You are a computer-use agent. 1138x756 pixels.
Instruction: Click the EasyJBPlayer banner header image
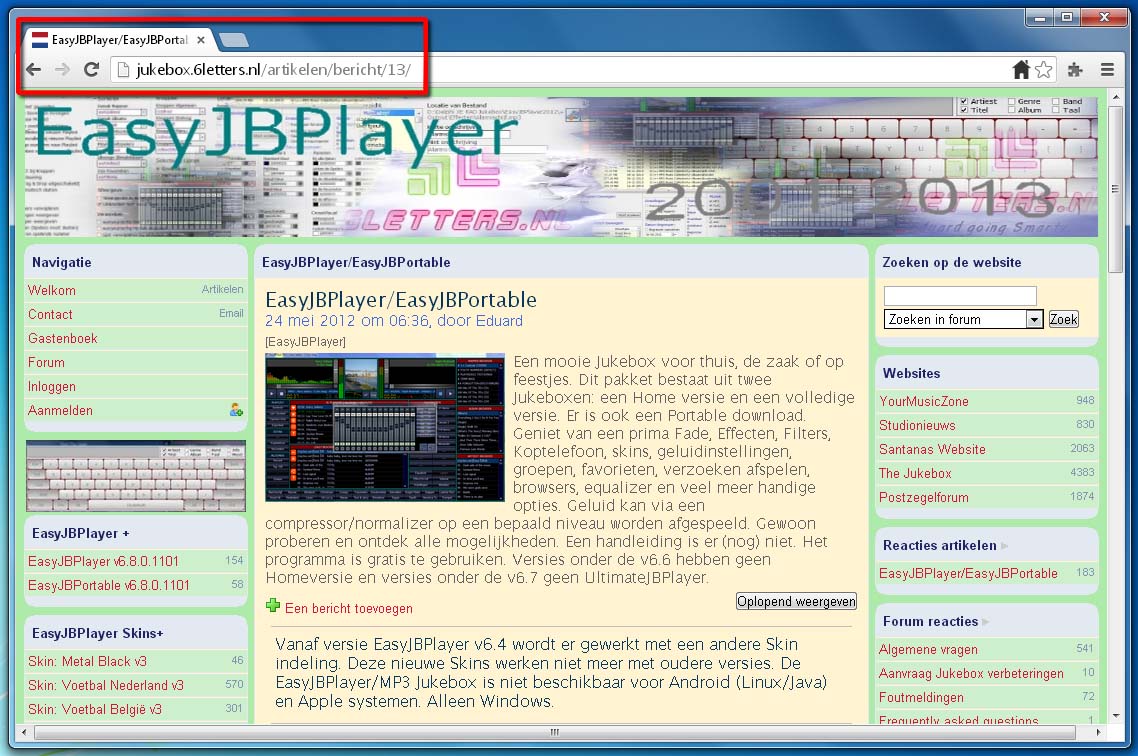point(560,167)
